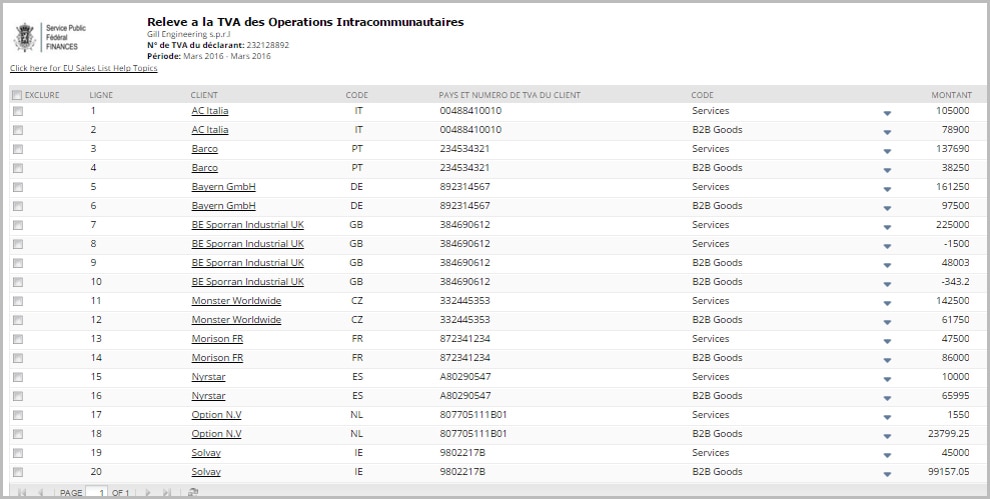The width and height of the screenshot is (990, 499).
Task: Check the exclude box for line 5
Action: coord(18,187)
